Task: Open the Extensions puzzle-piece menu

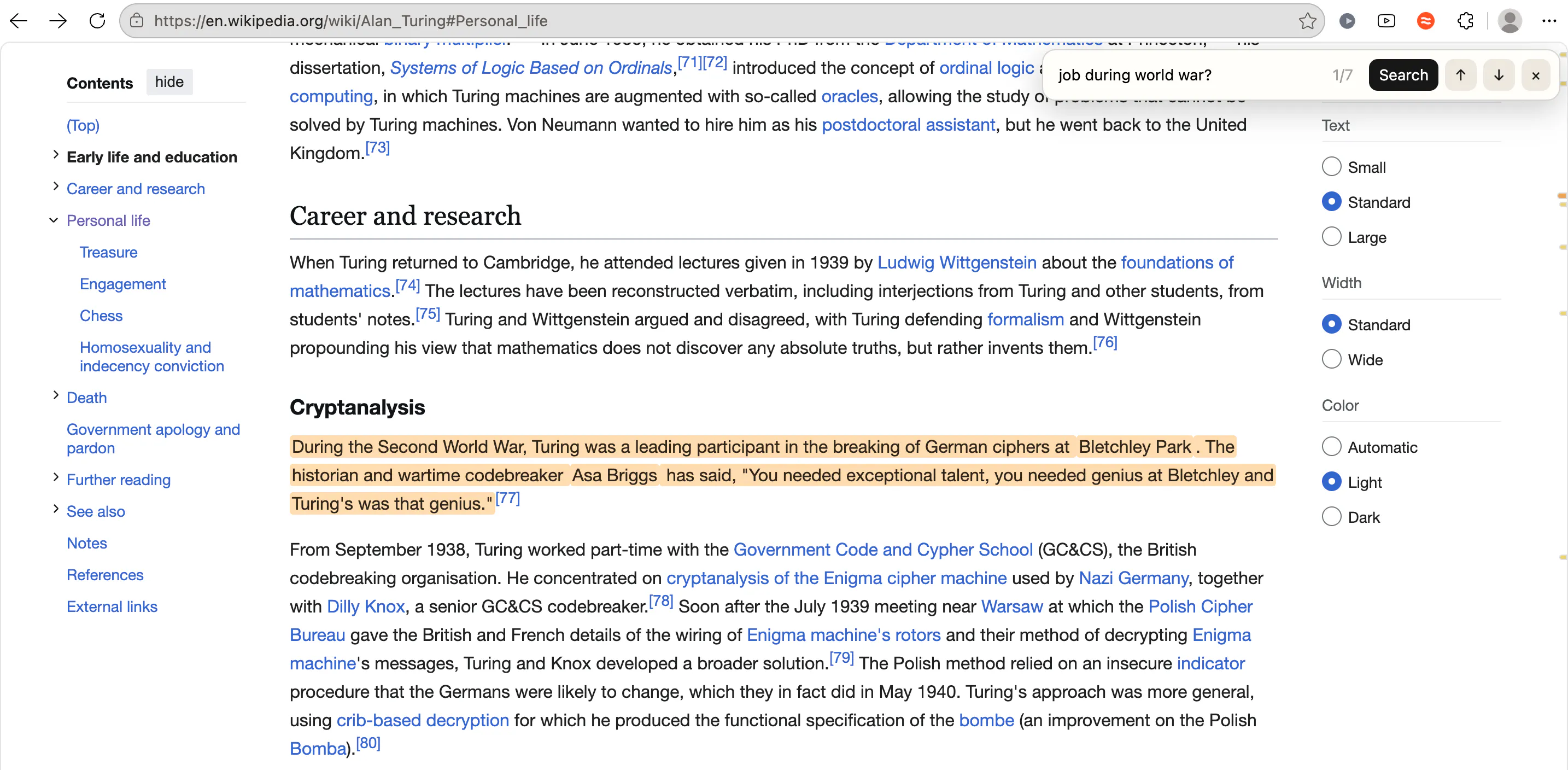Action: pyautogui.click(x=1465, y=21)
